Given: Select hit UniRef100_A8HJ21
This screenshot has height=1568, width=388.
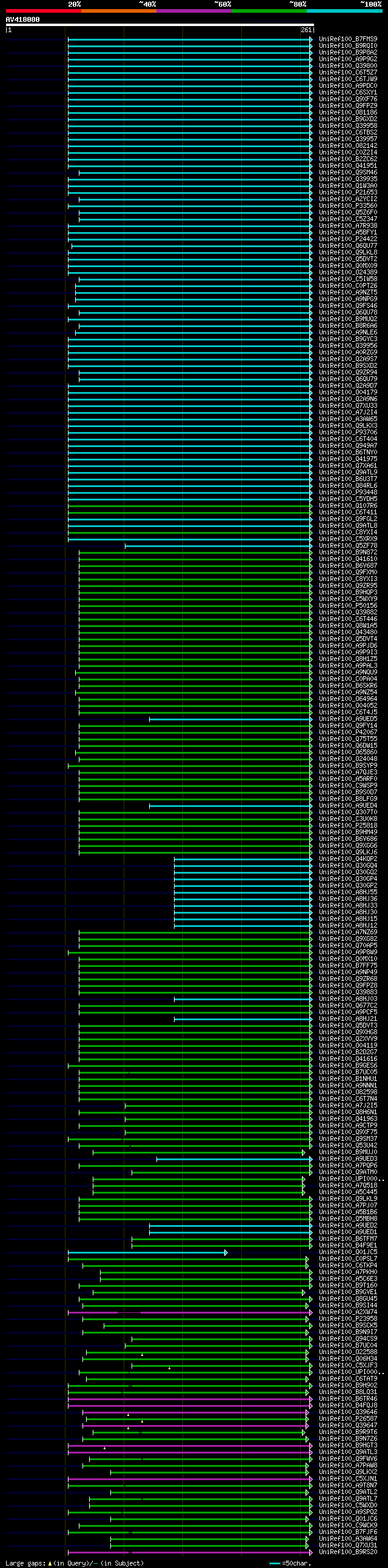Looking at the screenshot, I should (x=348, y=1019).
